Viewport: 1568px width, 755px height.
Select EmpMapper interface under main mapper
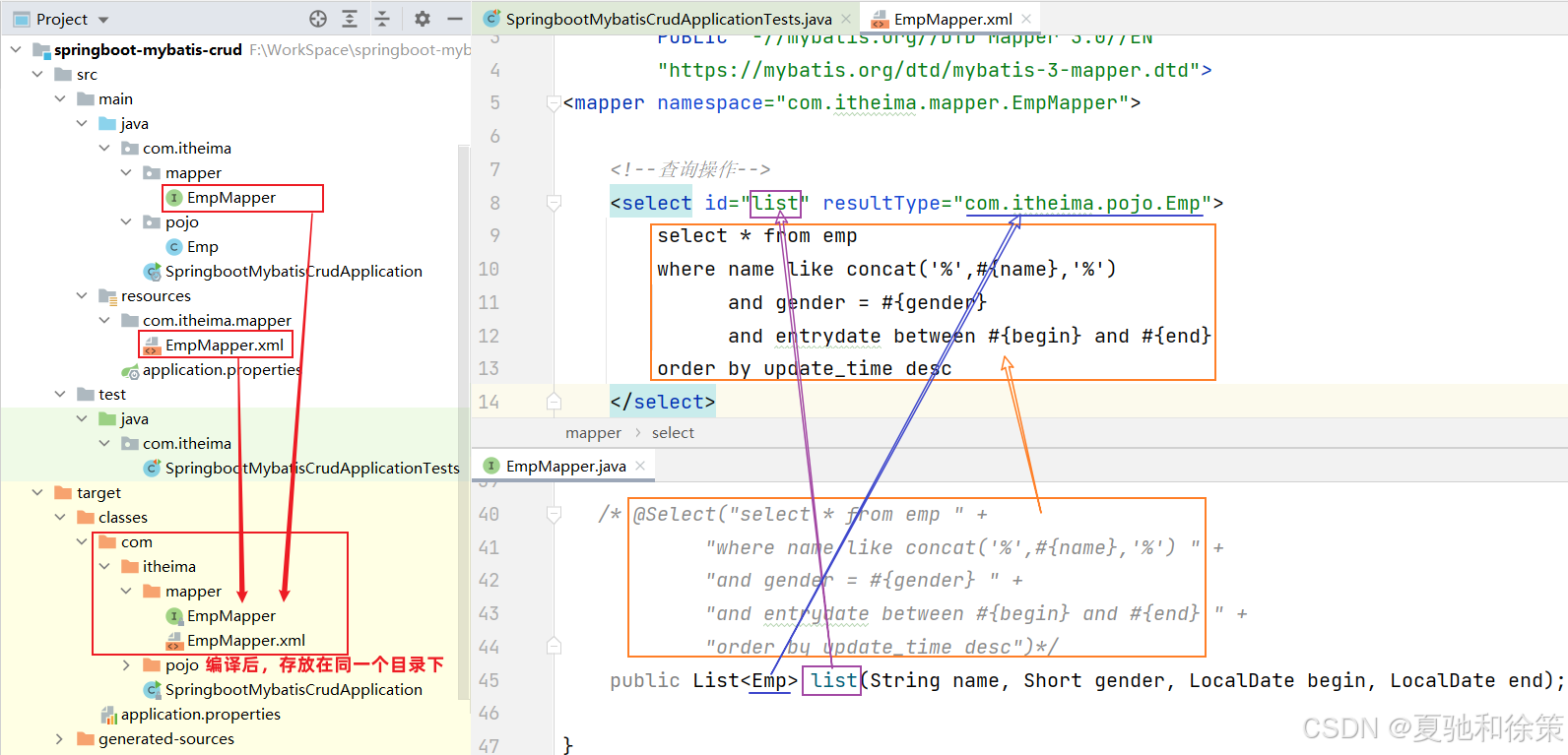[x=230, y=197]
